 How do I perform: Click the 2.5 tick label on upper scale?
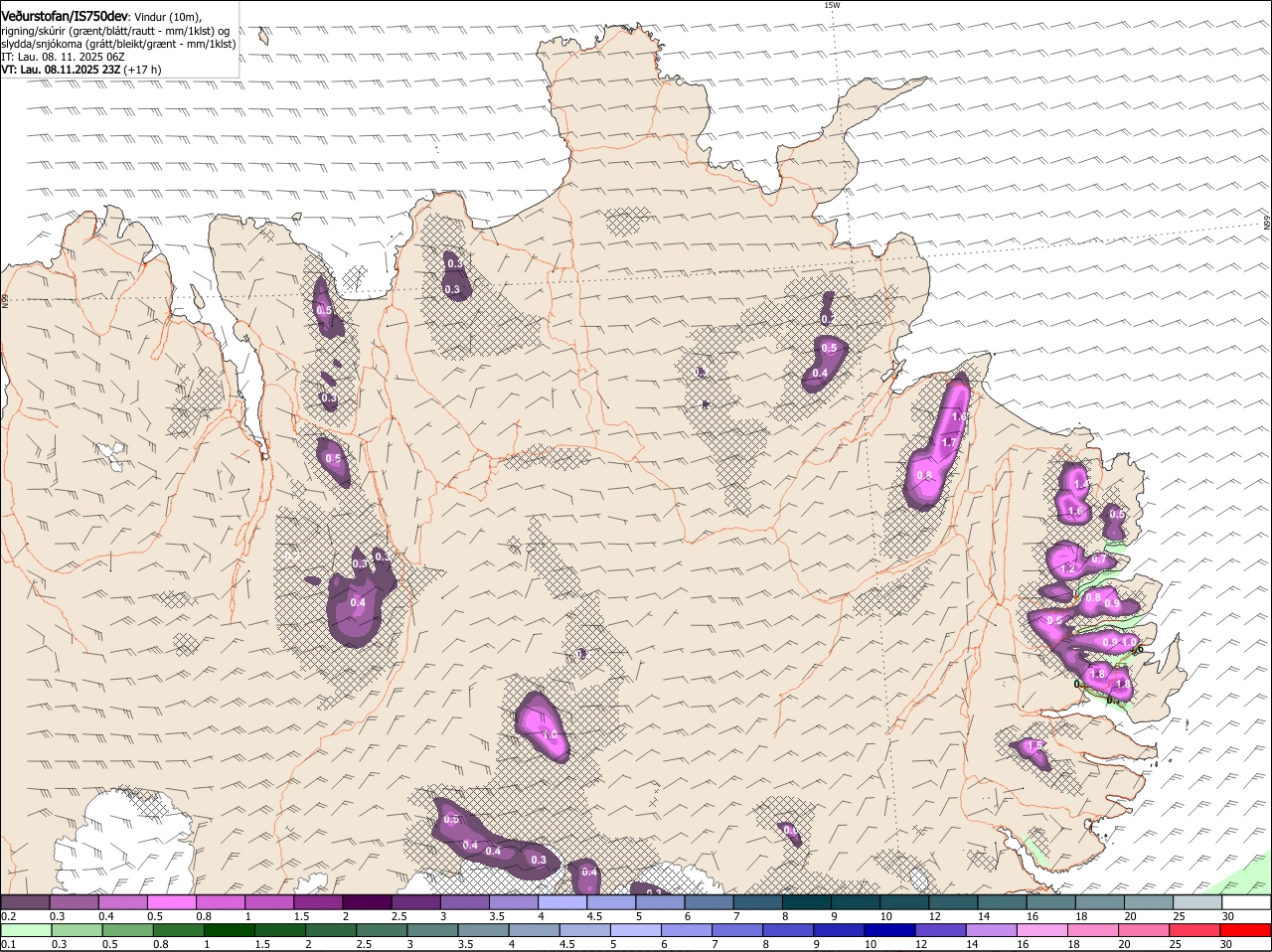pos(399,916)
